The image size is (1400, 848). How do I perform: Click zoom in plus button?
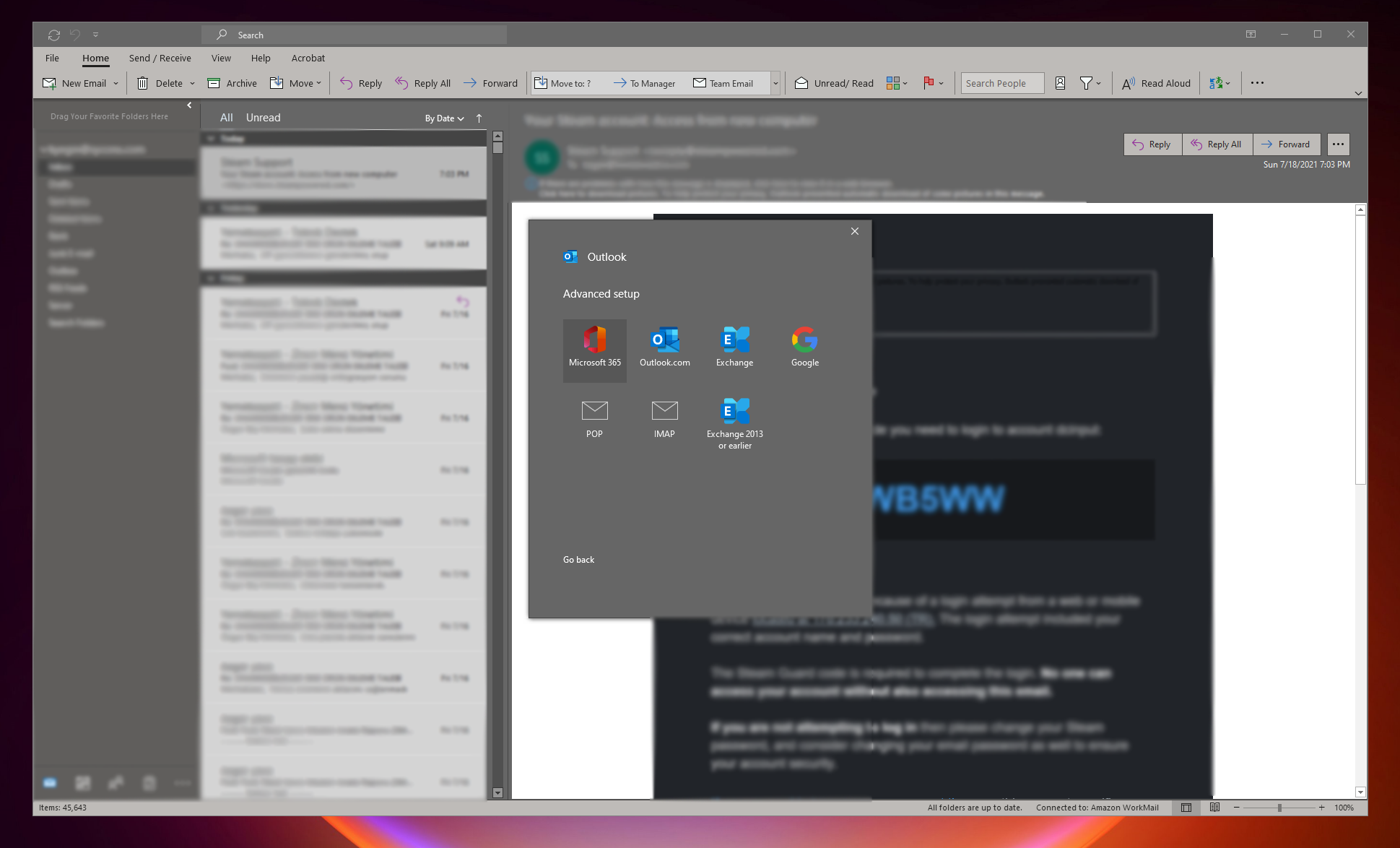click(x=1321, y=808)
